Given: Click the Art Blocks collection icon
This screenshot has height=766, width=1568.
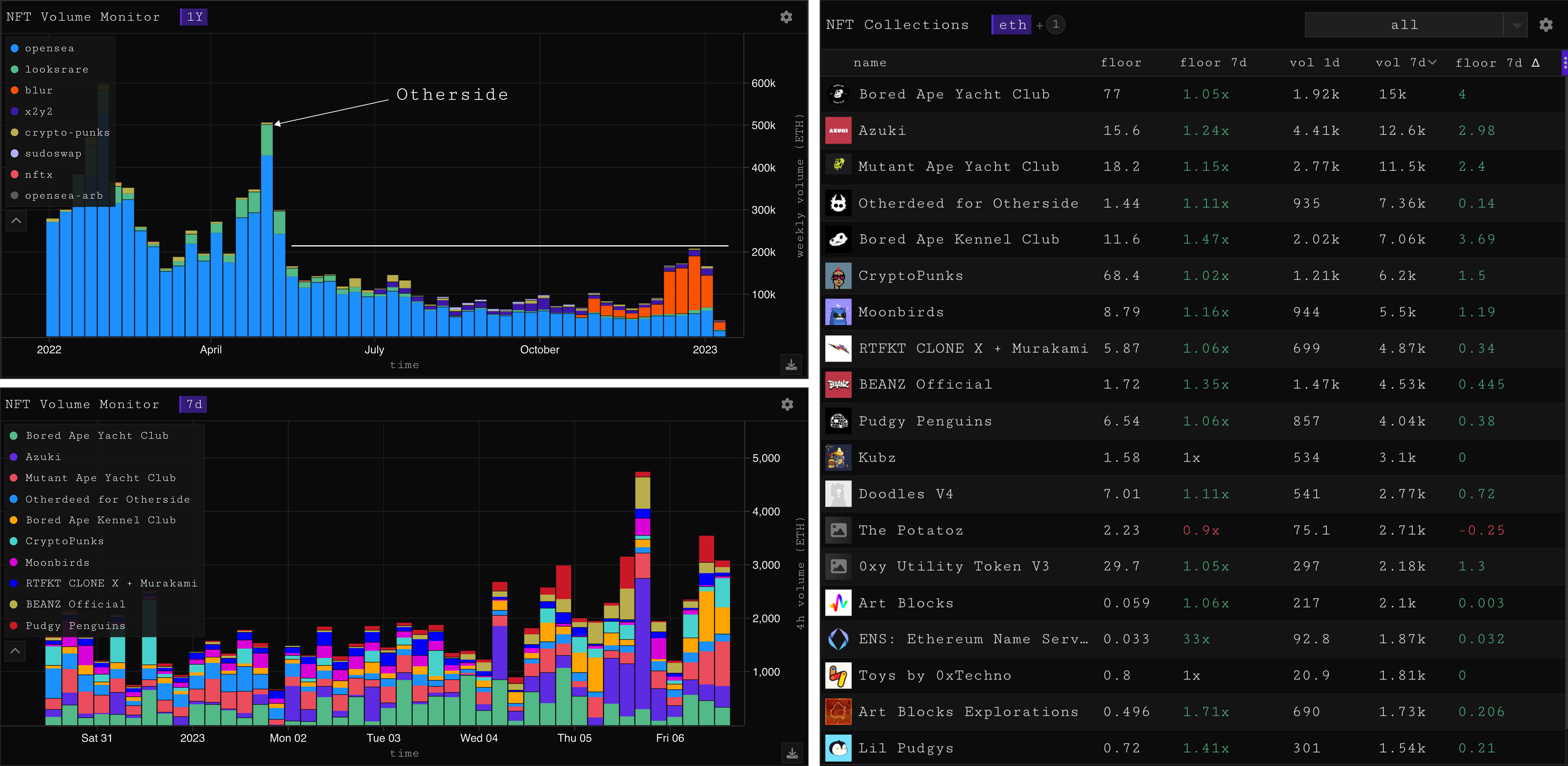Looking at the screenshot, I should [x=838, y=603].
